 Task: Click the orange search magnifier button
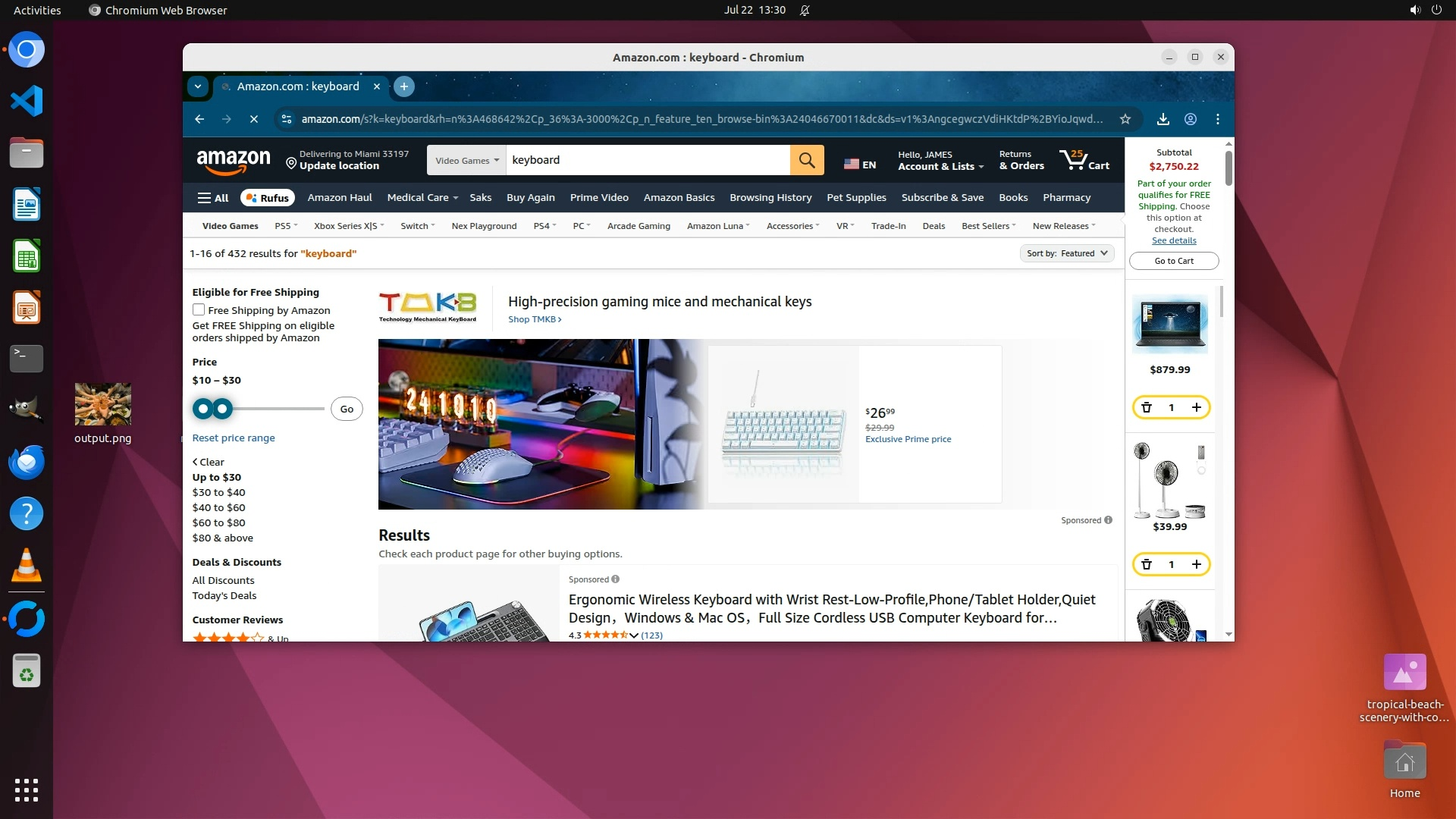[806, 160]
